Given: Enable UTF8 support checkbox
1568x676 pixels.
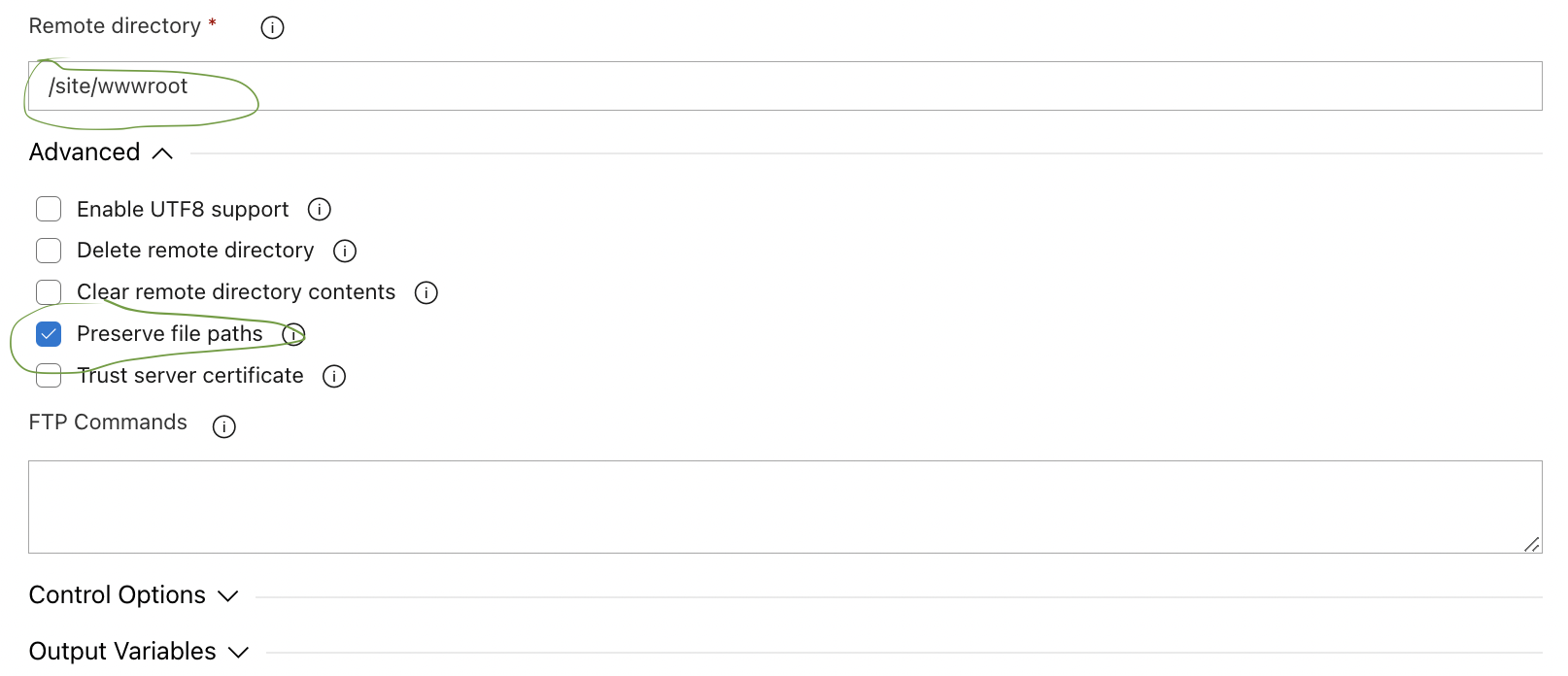Looking at the screenshot, I should click(x=49, y=209).
